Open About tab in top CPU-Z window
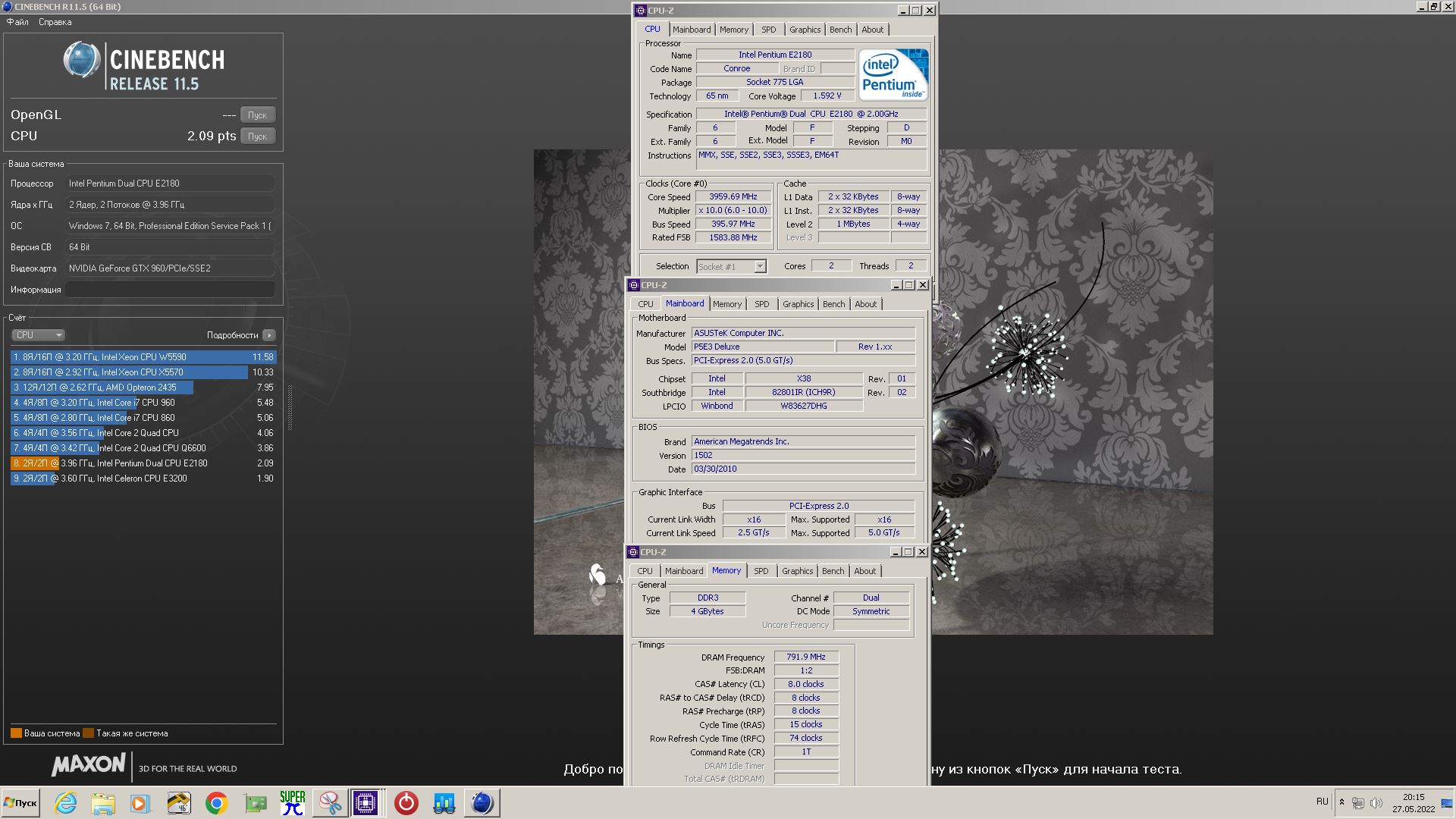 coord(872,30)
